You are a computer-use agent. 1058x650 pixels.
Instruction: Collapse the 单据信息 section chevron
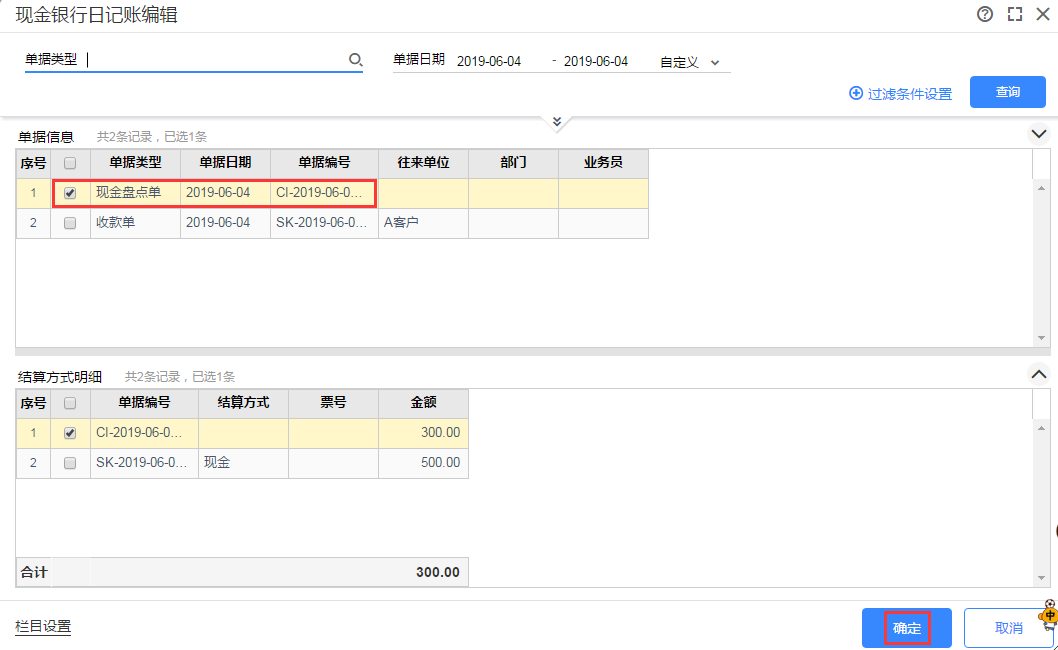[x=1039, y=134]
